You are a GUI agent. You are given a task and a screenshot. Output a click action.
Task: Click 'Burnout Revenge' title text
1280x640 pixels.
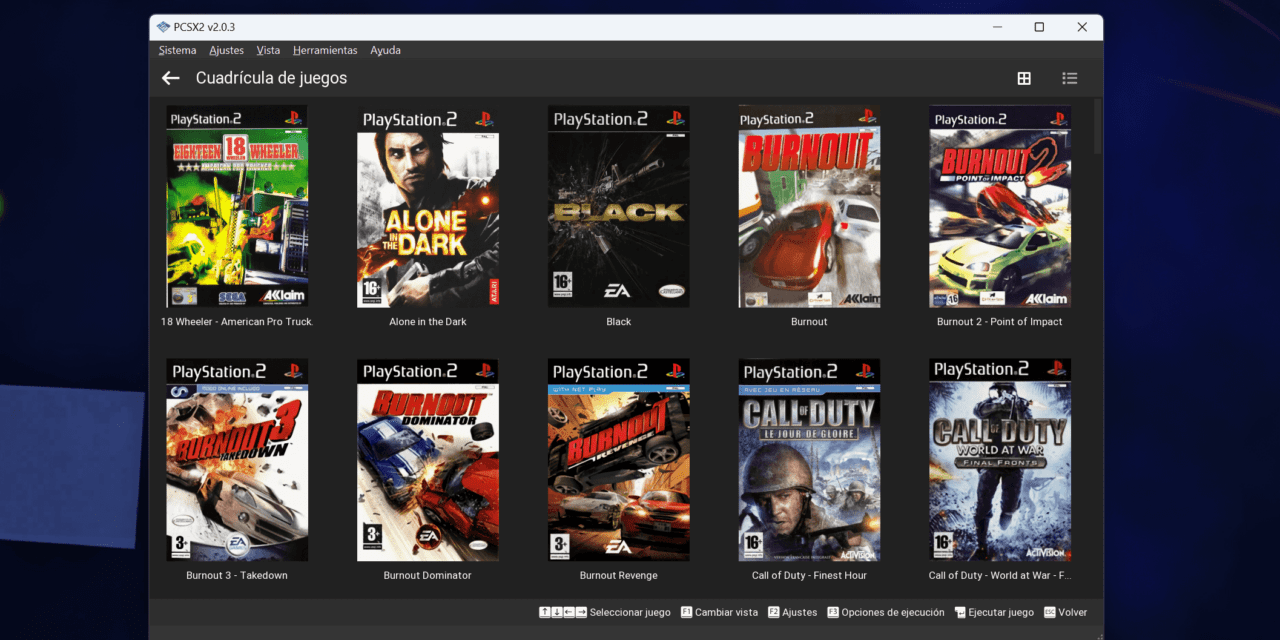pyautogui.click(x=619, y=576)
